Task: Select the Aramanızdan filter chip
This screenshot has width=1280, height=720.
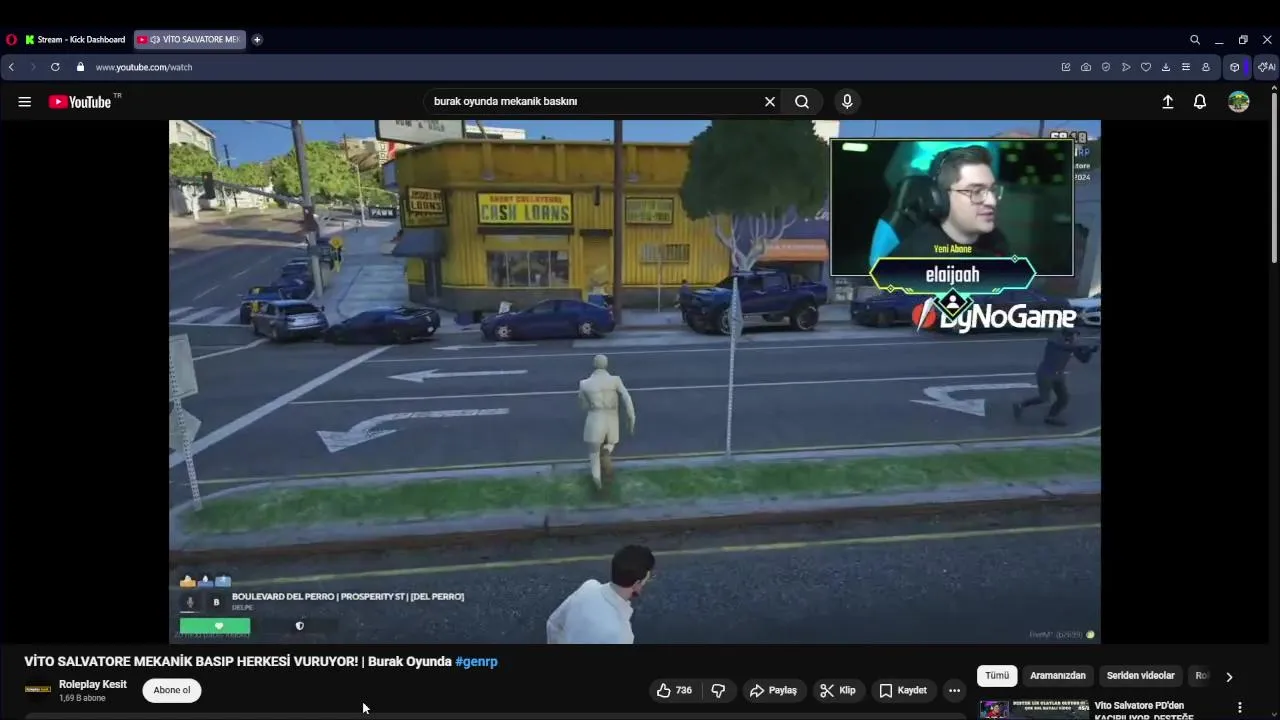Action: pyautogui.click(x=1058, y=676)
